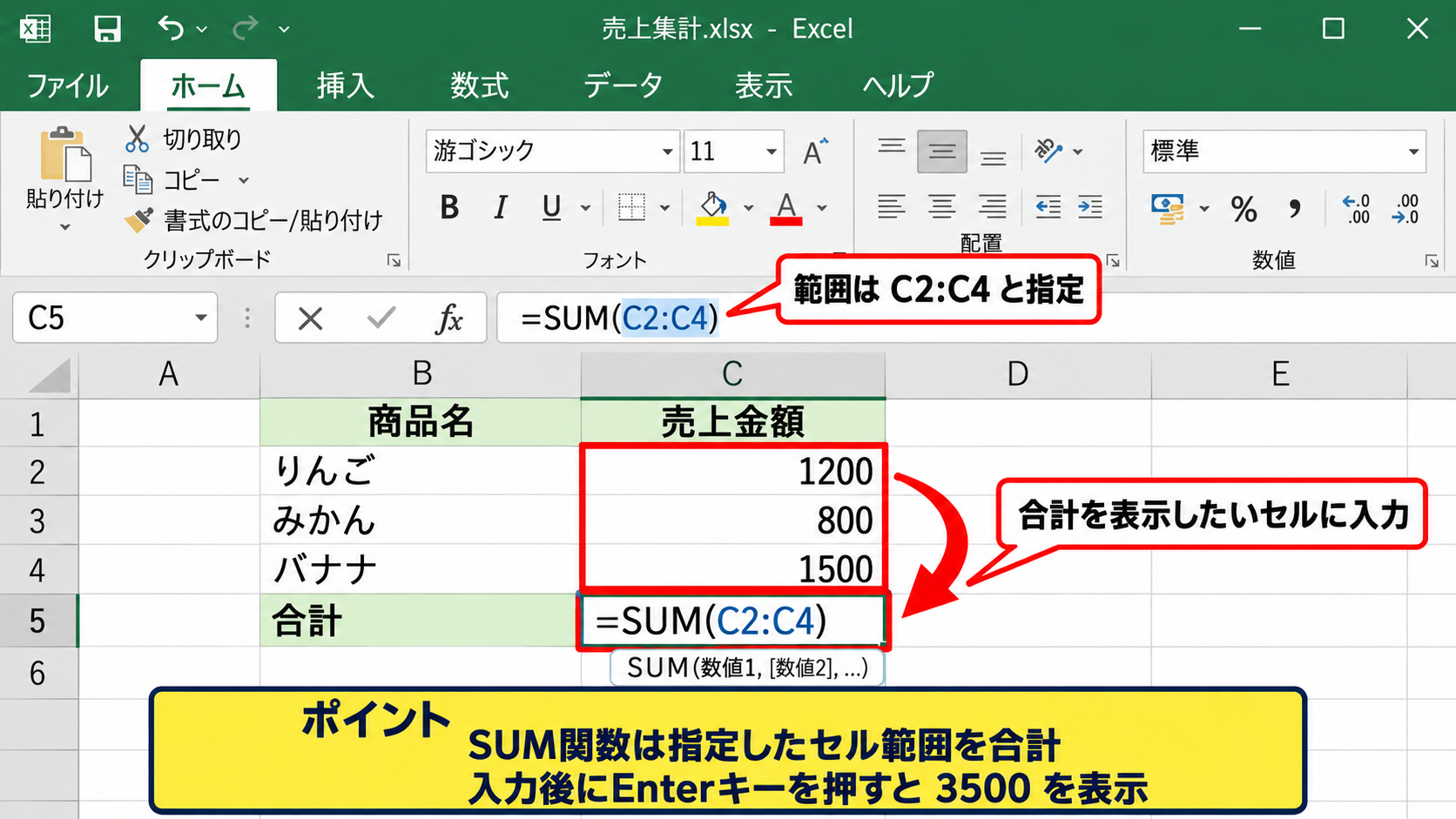Expand the Name Box dropdown C5
1456x819 pixels.
click(x=201, y=318)
